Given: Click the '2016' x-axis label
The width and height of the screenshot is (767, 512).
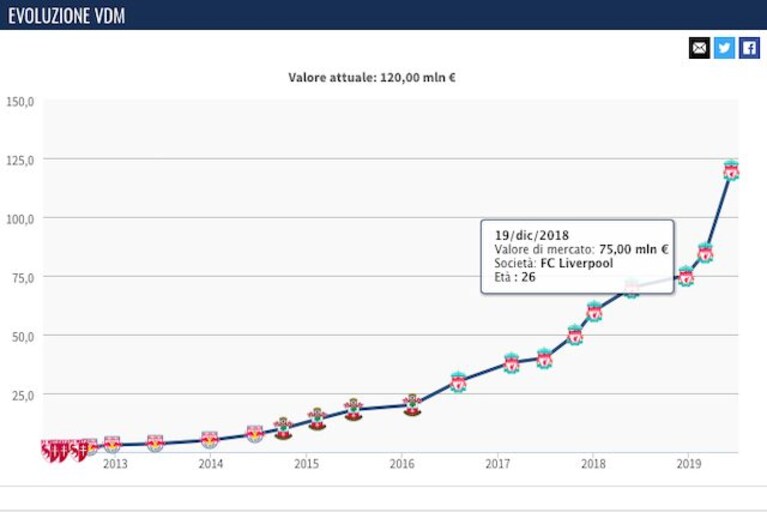Looking at the screenshot, I should [x=402, y=464].
